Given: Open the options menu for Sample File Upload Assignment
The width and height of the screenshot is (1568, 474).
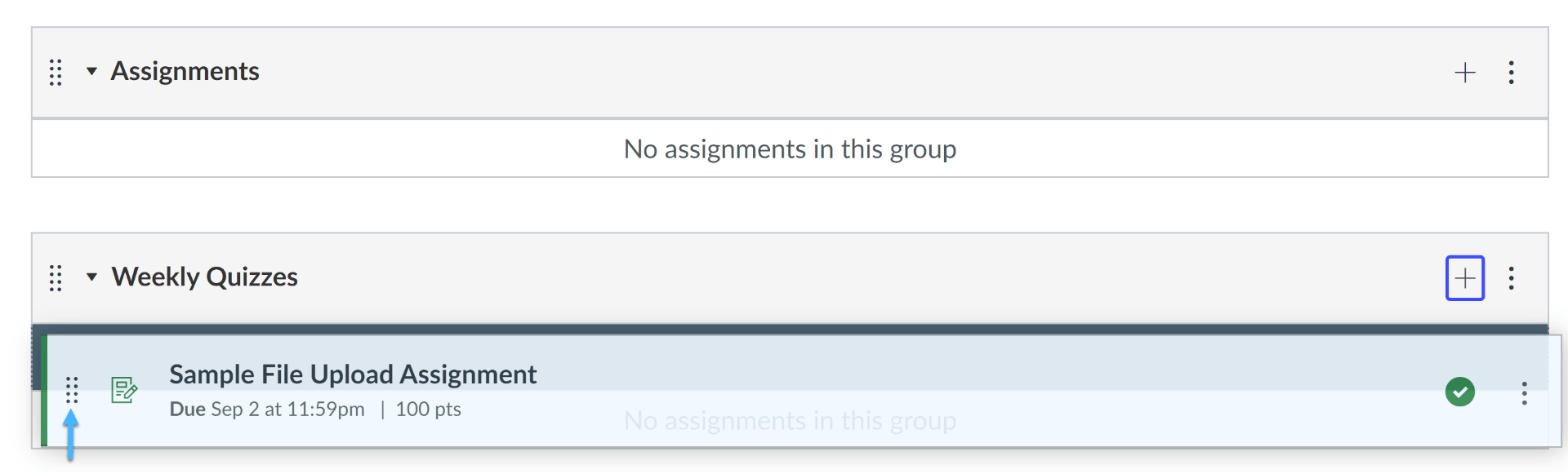Looking at the screenshot, I should pyautogui.click(x=1525, y=395).
